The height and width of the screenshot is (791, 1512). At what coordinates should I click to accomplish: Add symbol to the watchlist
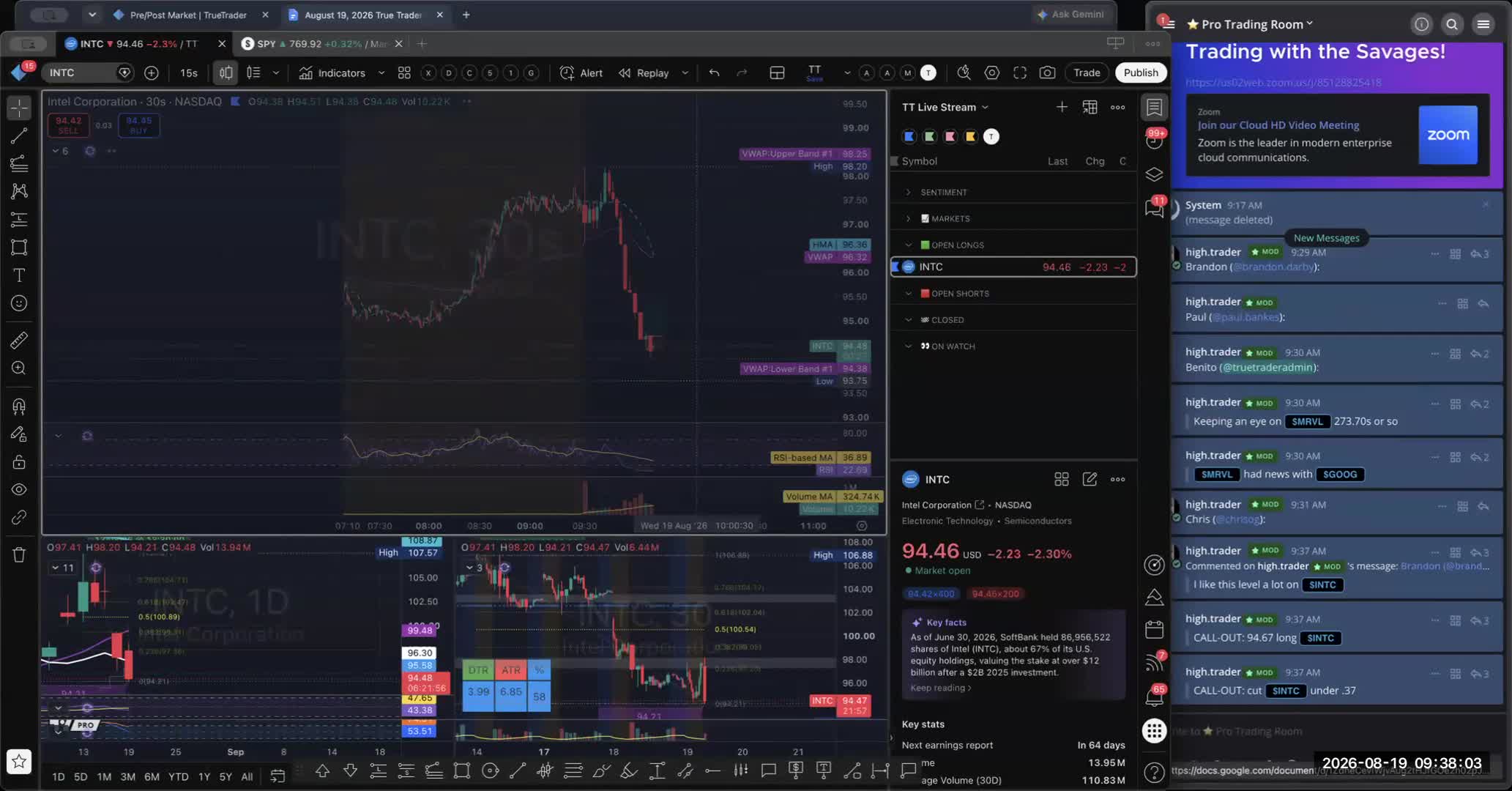[x=1062, y=107]
